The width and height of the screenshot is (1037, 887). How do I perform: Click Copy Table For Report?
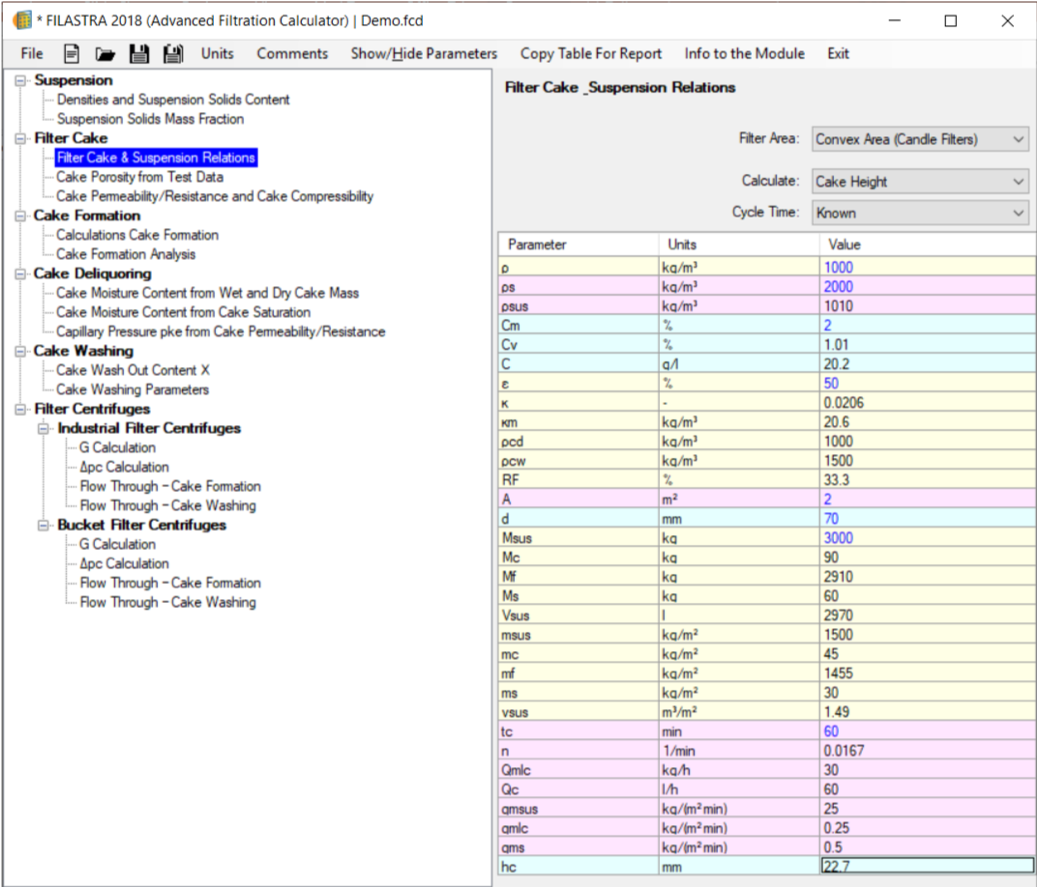coord(591,54)
